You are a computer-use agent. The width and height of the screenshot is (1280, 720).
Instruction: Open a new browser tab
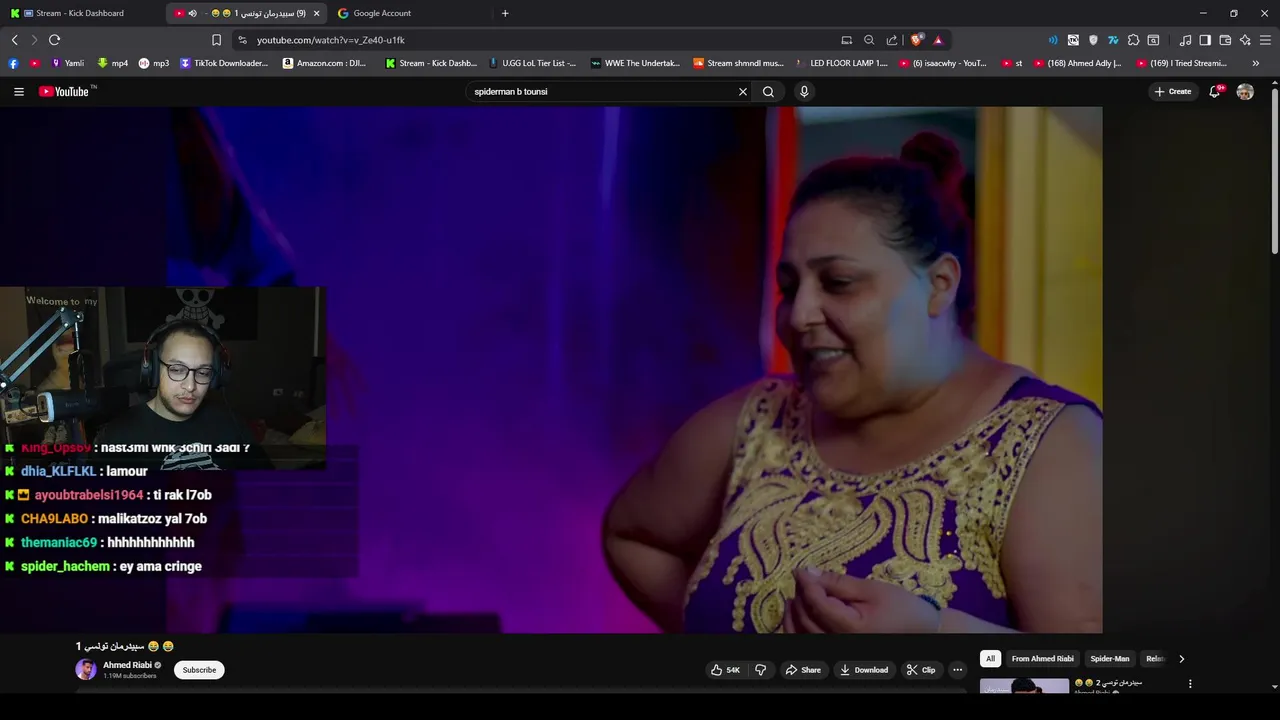[505, 13]
